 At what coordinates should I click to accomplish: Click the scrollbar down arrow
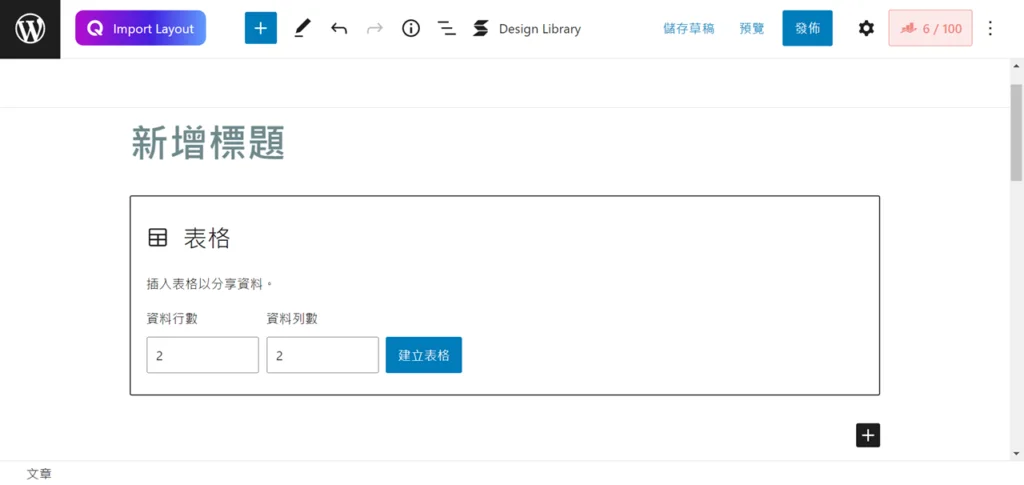pyautogui.click(x=1017, y=453)
